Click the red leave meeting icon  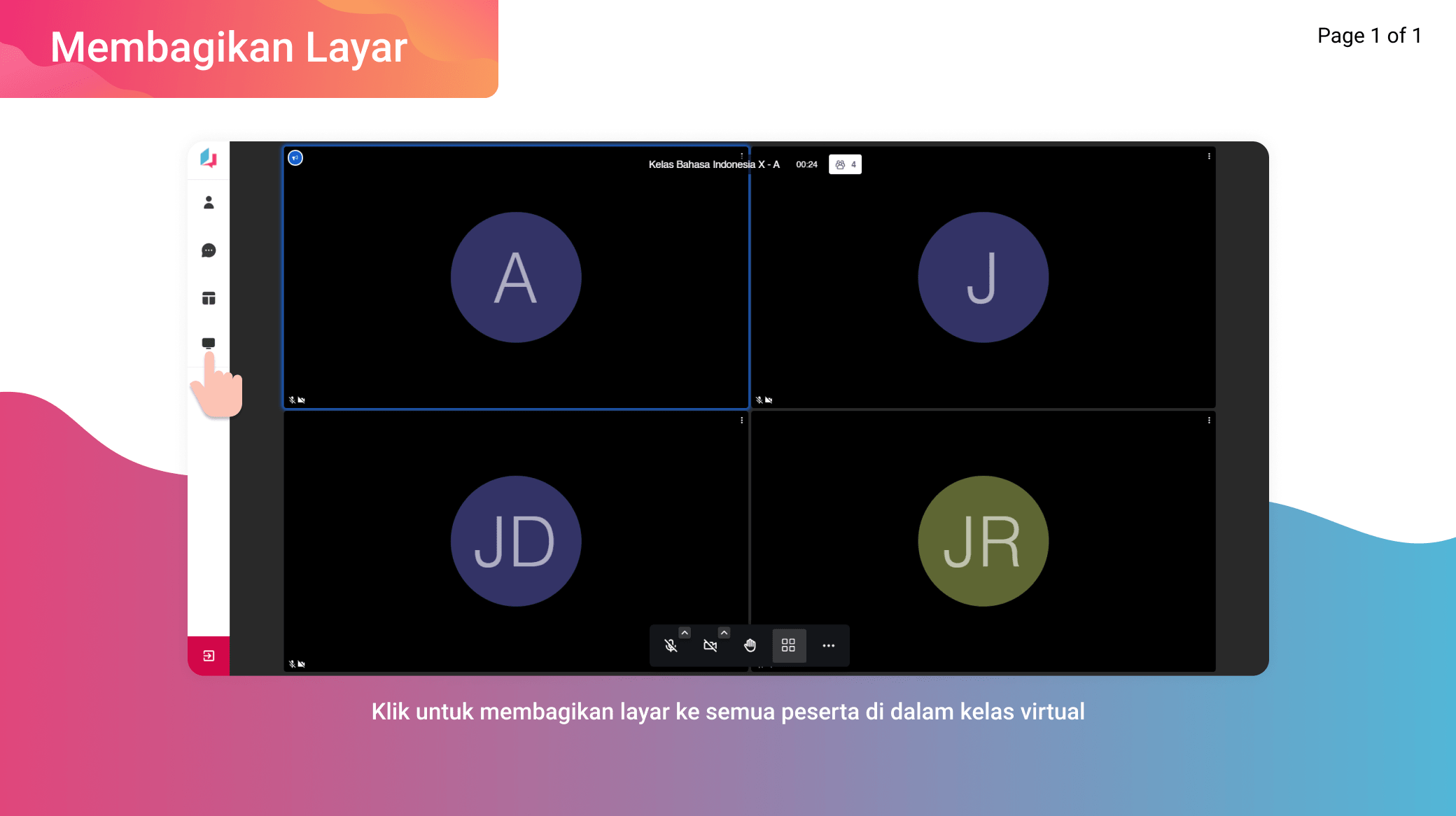[x=209, y=656]
